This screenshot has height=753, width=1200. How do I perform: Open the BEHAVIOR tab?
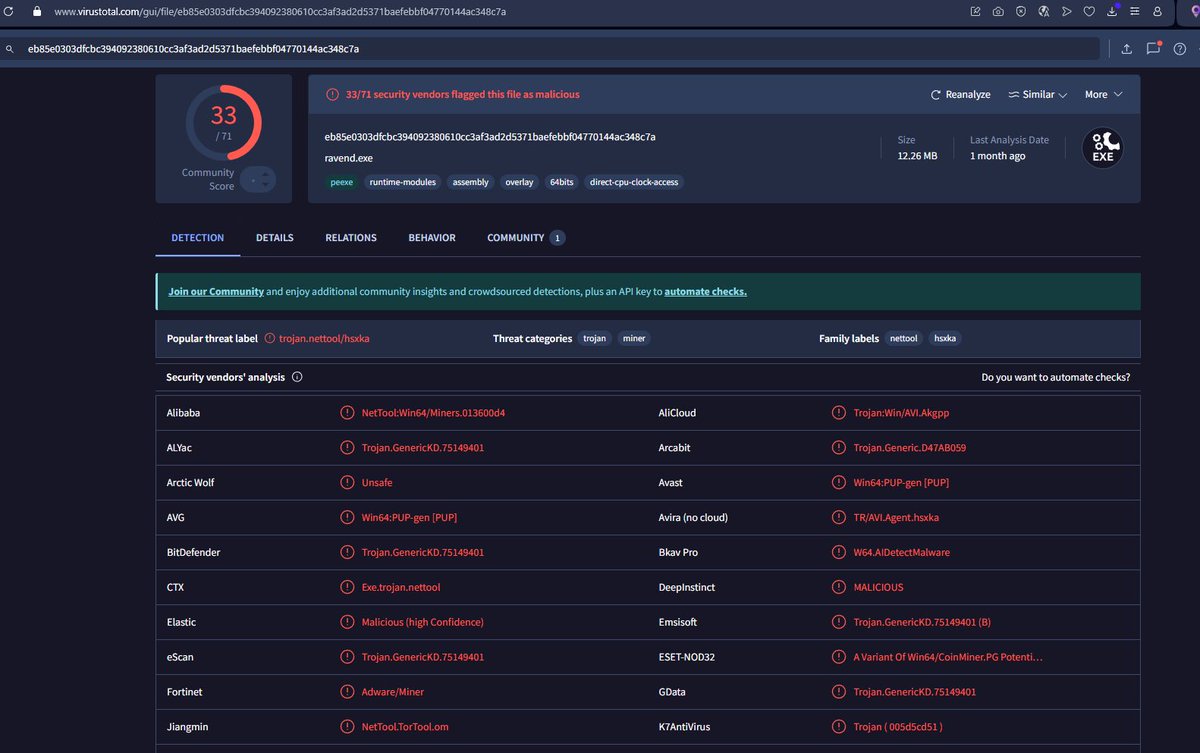(432, 238)
